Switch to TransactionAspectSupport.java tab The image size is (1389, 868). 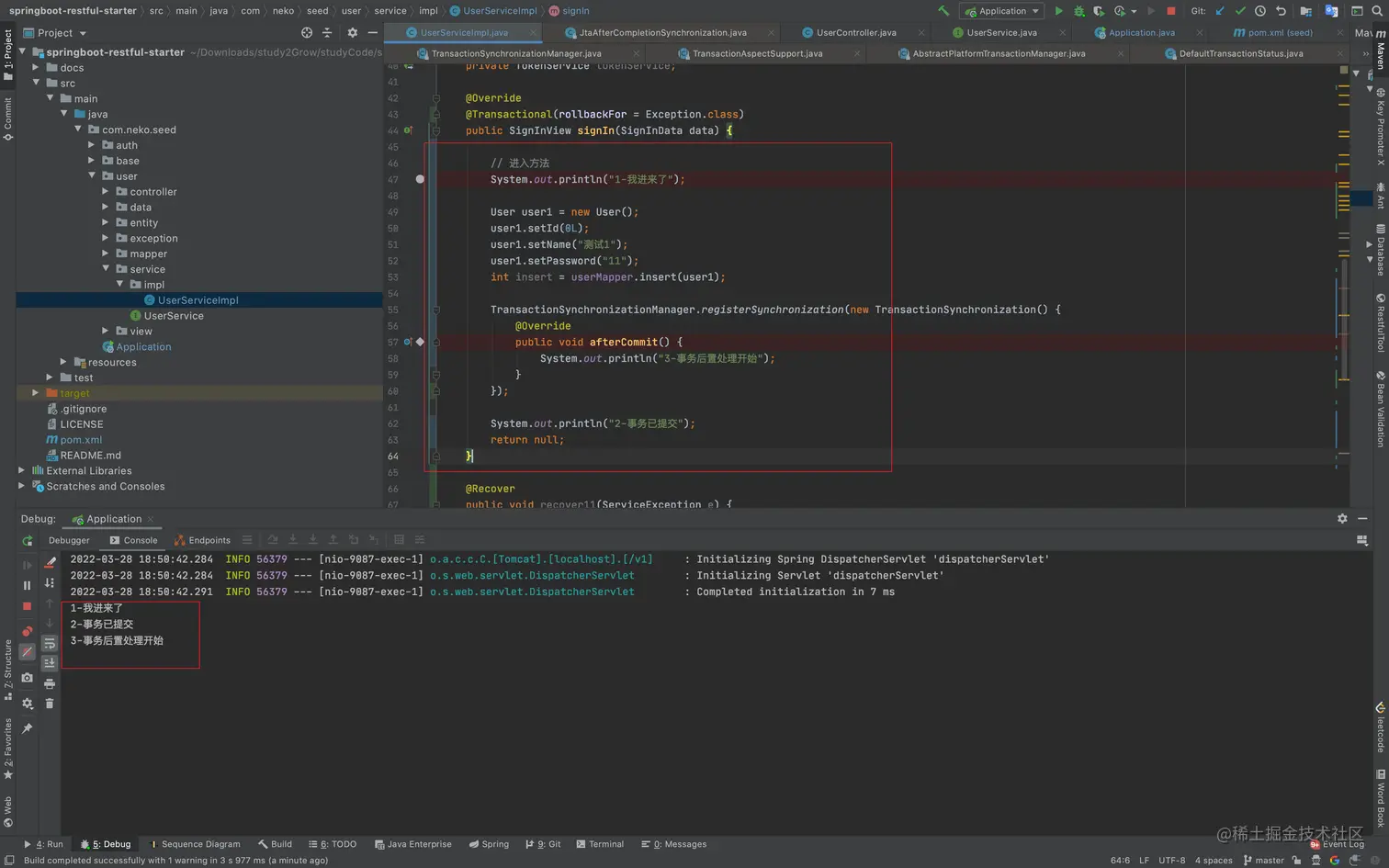[757, 53]
